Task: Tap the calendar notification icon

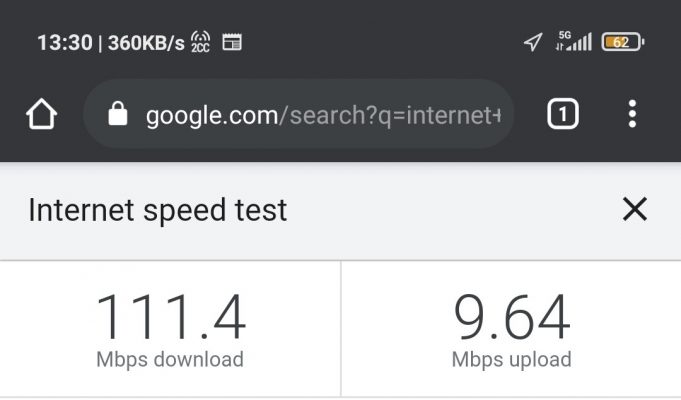Action: [x=232, y=42]
